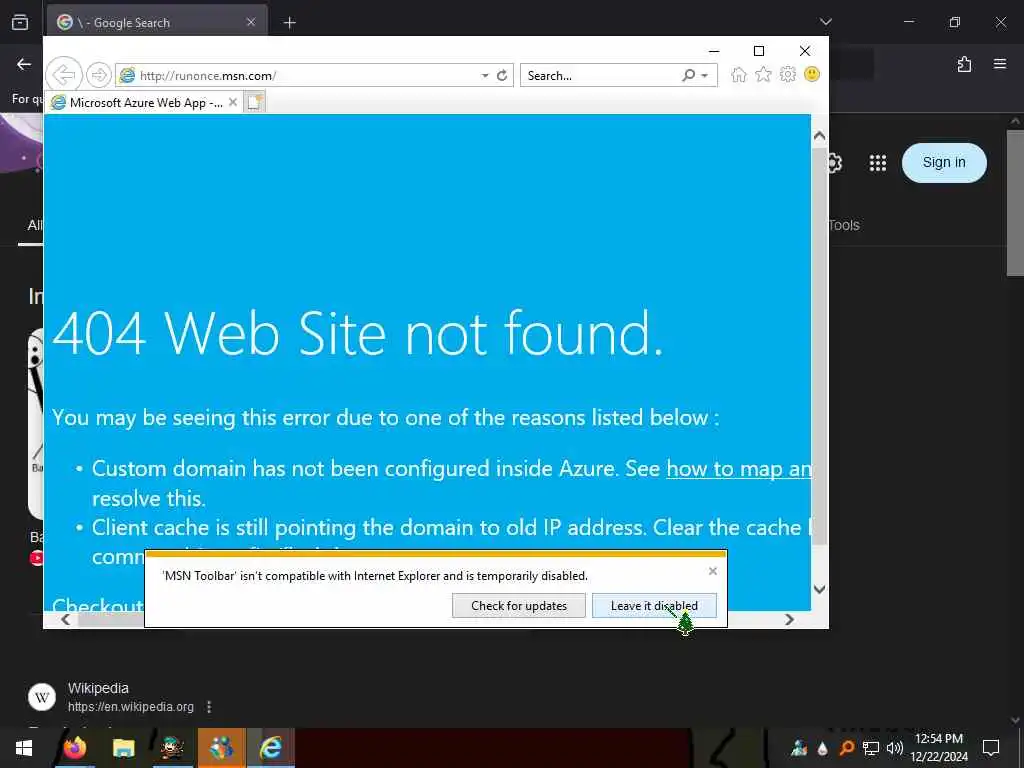Click the MSN butterfly taskbar icon
The width and height of the screenshot is (1024, 768).
coord(221,748)
